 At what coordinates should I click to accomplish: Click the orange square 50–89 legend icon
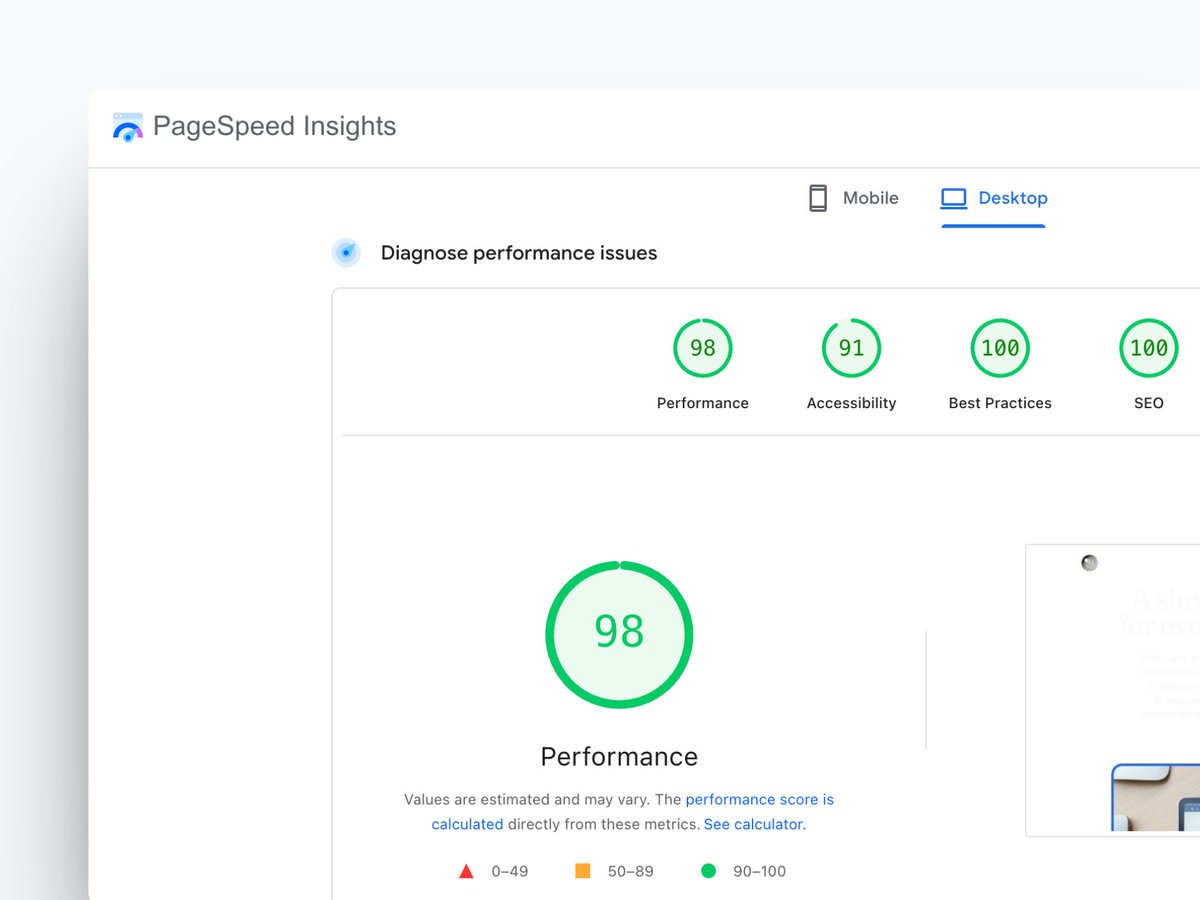(x=583, y=871)
